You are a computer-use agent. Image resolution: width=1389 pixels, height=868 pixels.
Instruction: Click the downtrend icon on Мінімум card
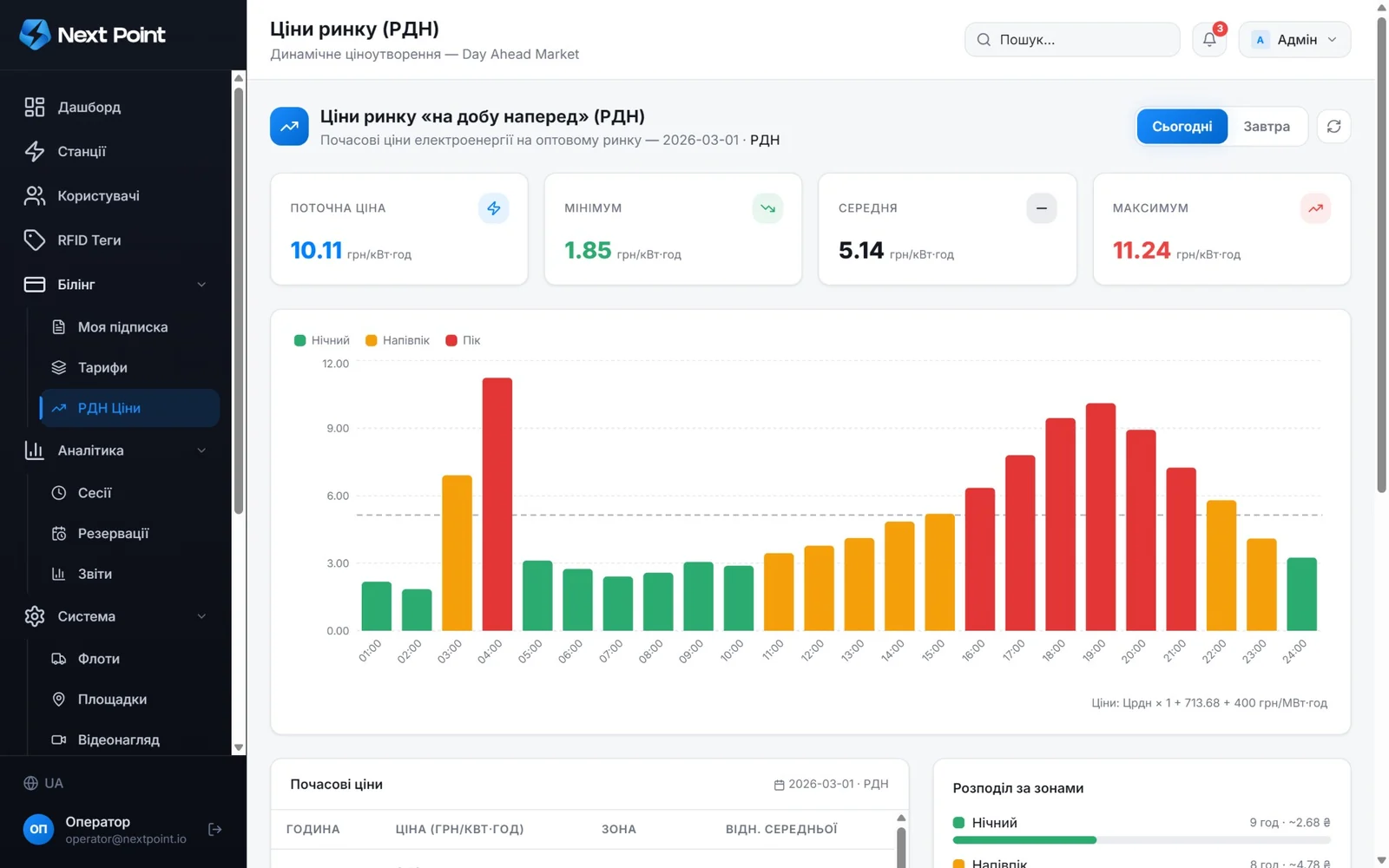click(767, 208)
